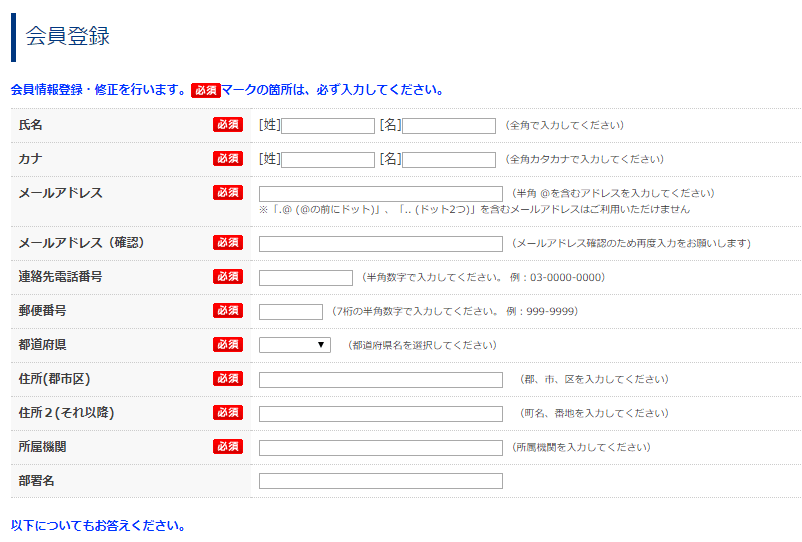Click the 必須 badge in the 氏名 row

tap(227, 125)
